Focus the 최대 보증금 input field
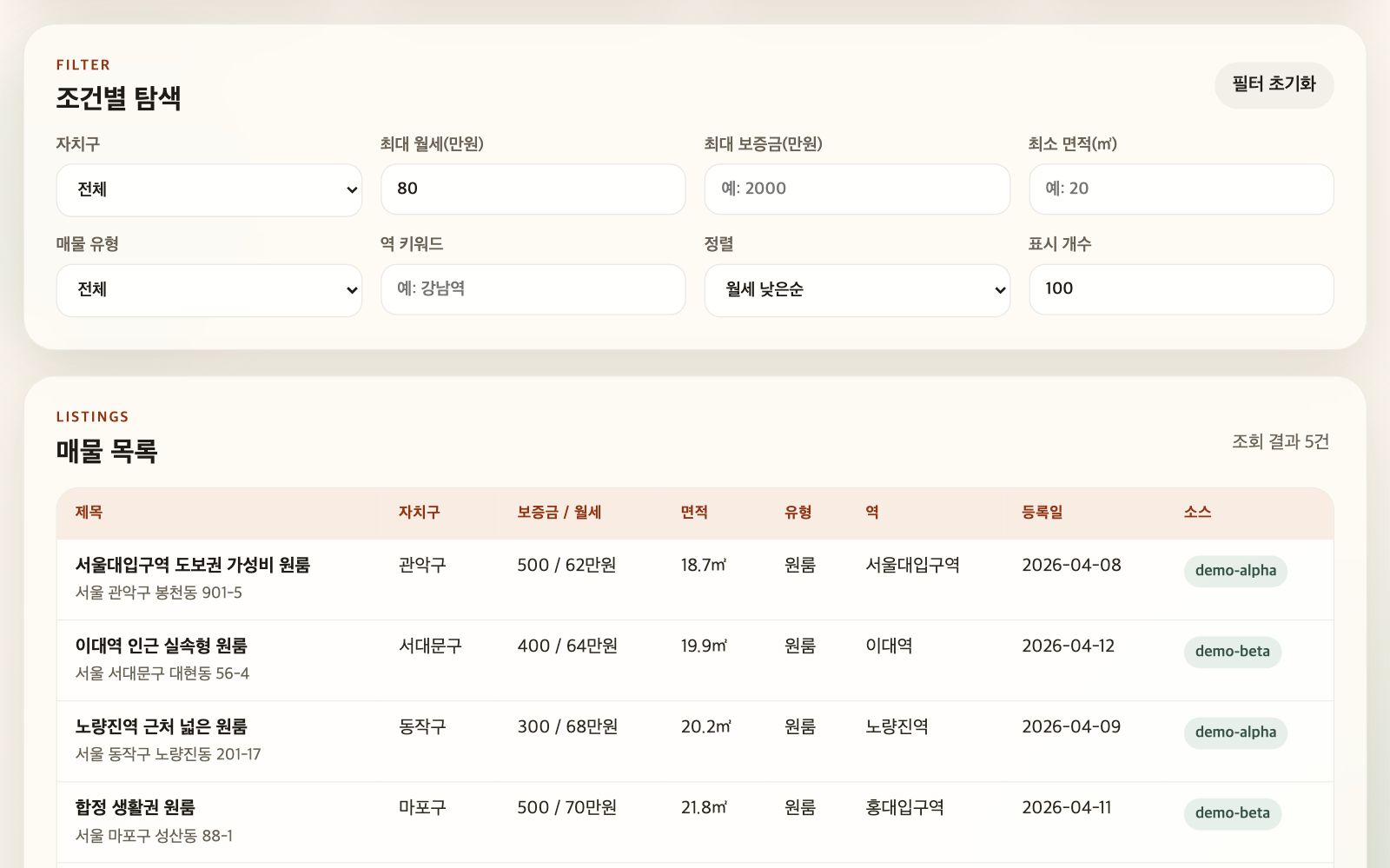Image resolution: width=1390 pixels, height=868 pixels. (x=857, y=189)
